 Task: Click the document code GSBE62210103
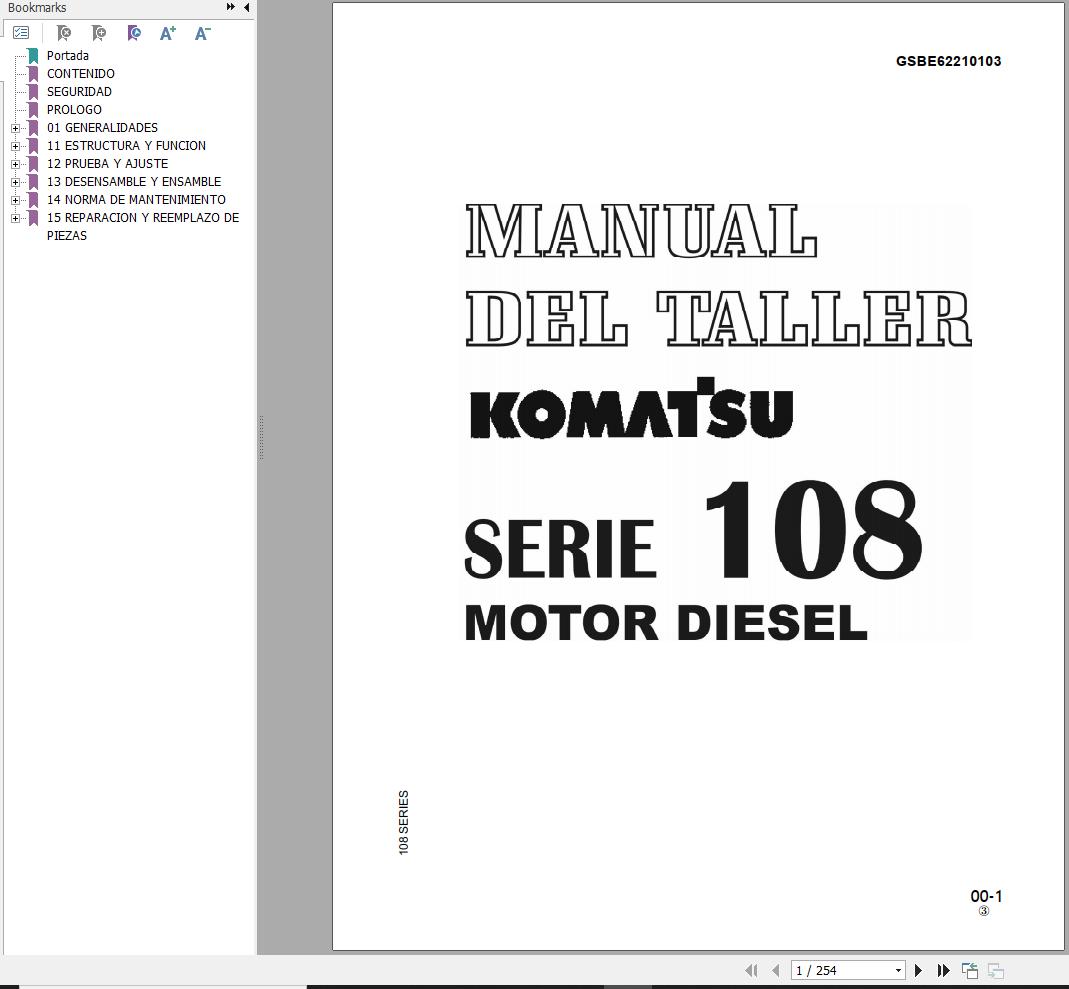pyautogui.click(x=948, y=61)
